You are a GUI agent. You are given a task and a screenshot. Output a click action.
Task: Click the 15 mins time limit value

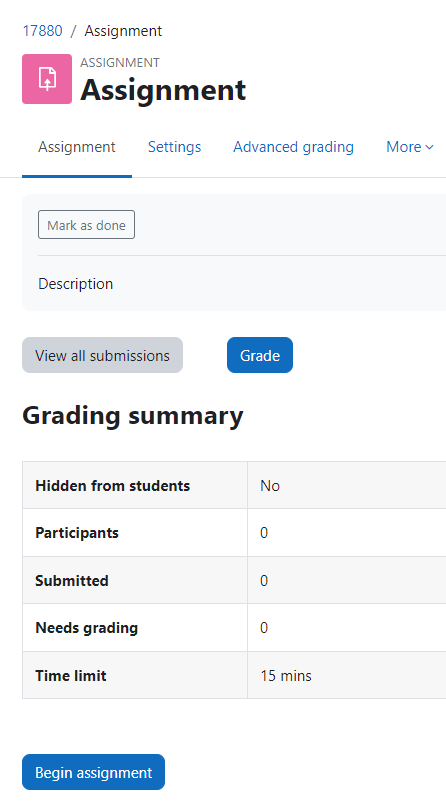click(286, 675)
